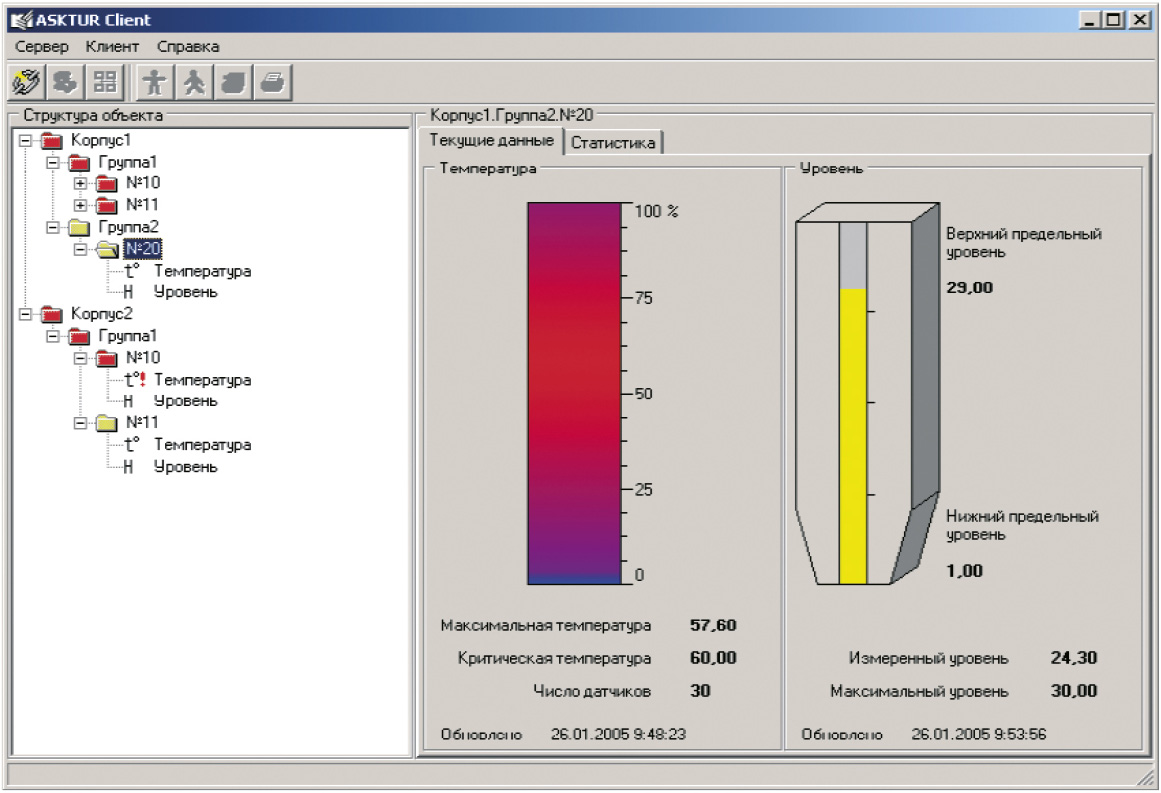Click the yellow folder icon beside Группа2
The height and width of the screenshot is (793, 1161).
[79, 227]
